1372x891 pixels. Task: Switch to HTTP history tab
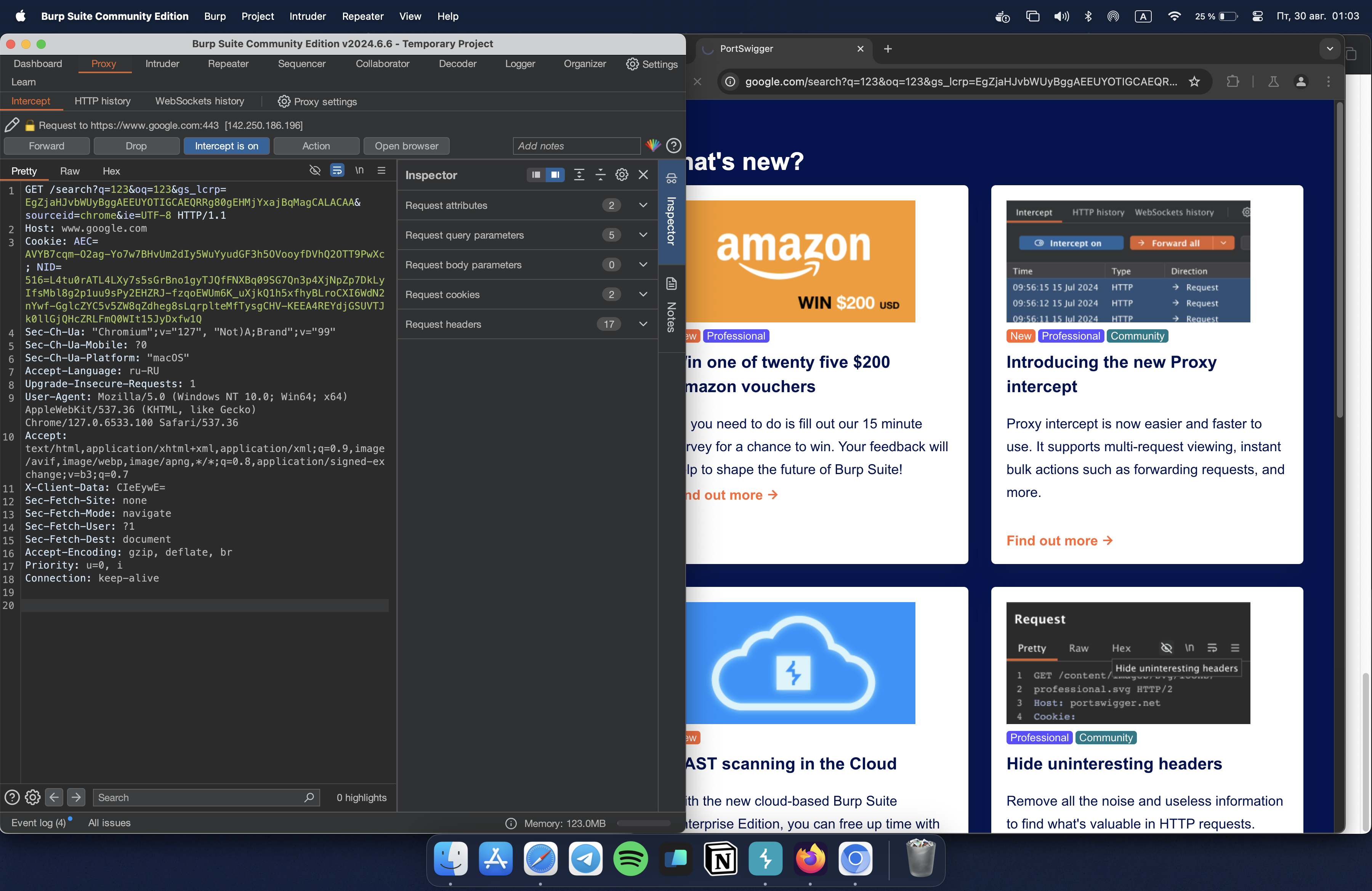[x=103, y=101]
